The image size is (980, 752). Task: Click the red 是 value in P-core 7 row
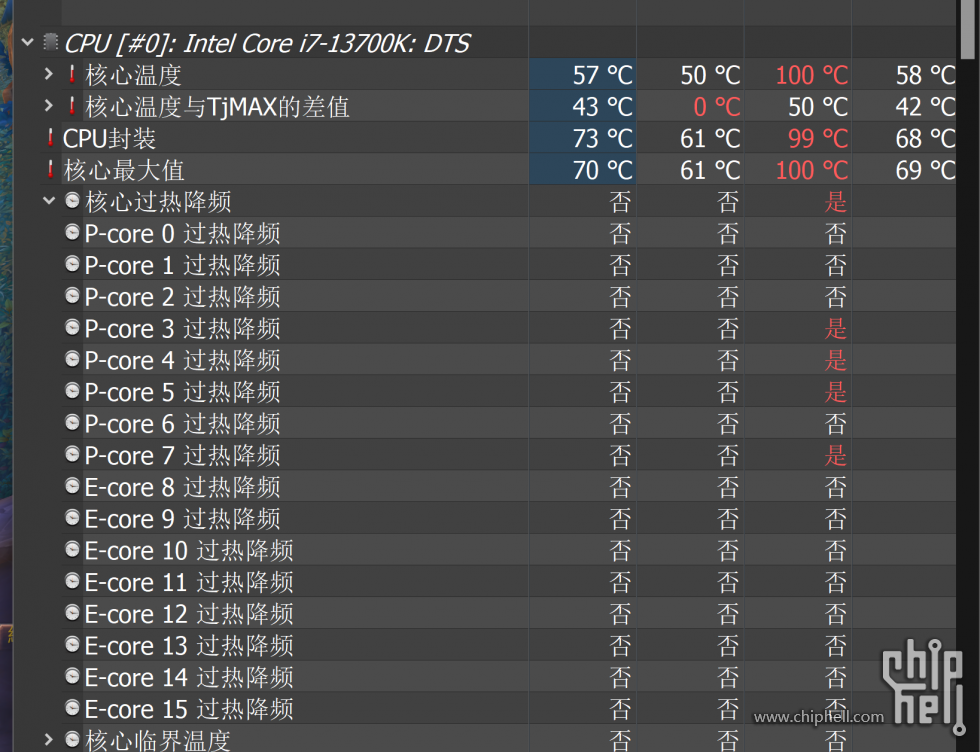pyautogui.click(x=836, y=456)
